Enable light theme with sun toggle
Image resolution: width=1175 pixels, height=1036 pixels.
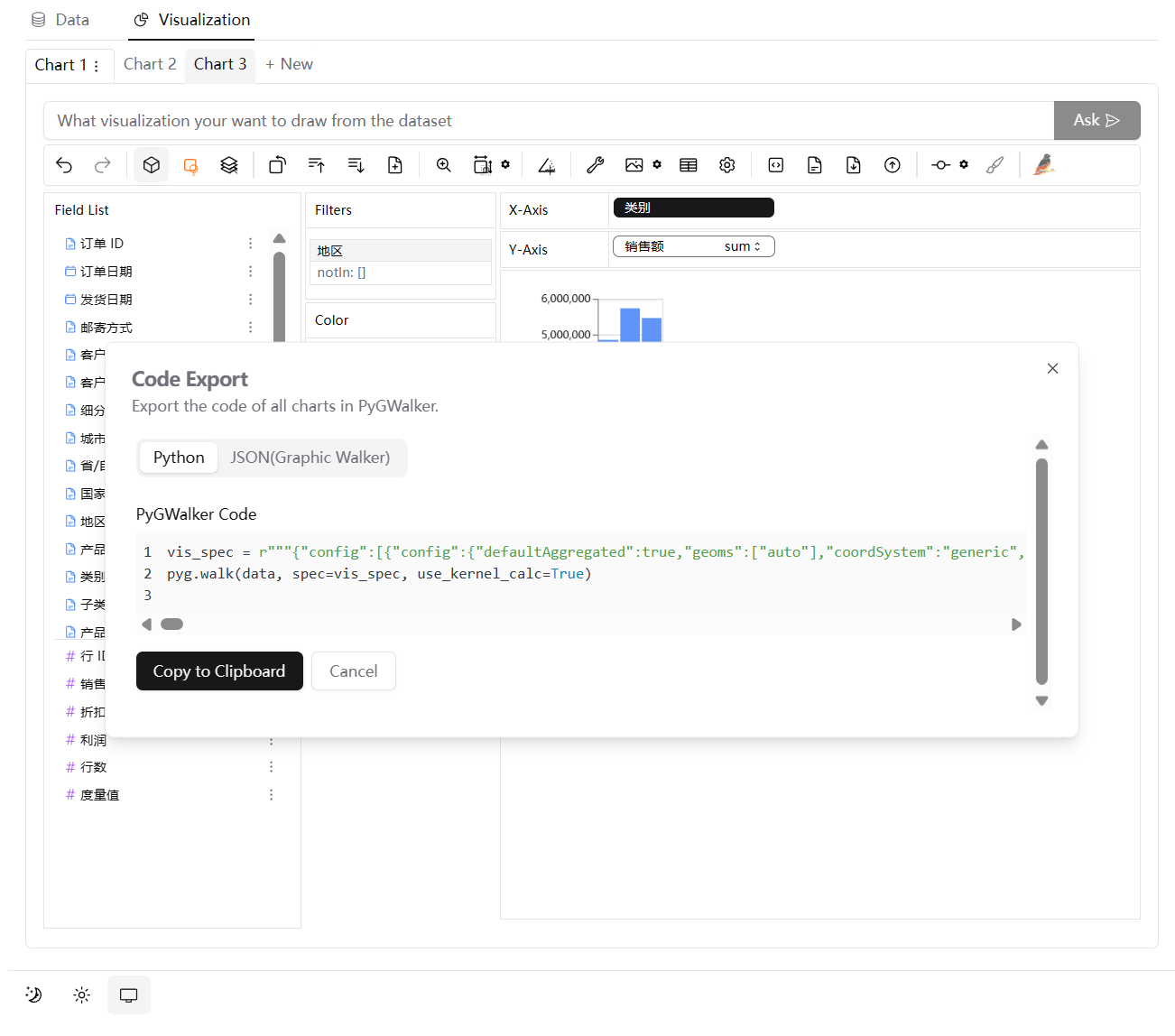pyautogui.click(x=81, y=994)
